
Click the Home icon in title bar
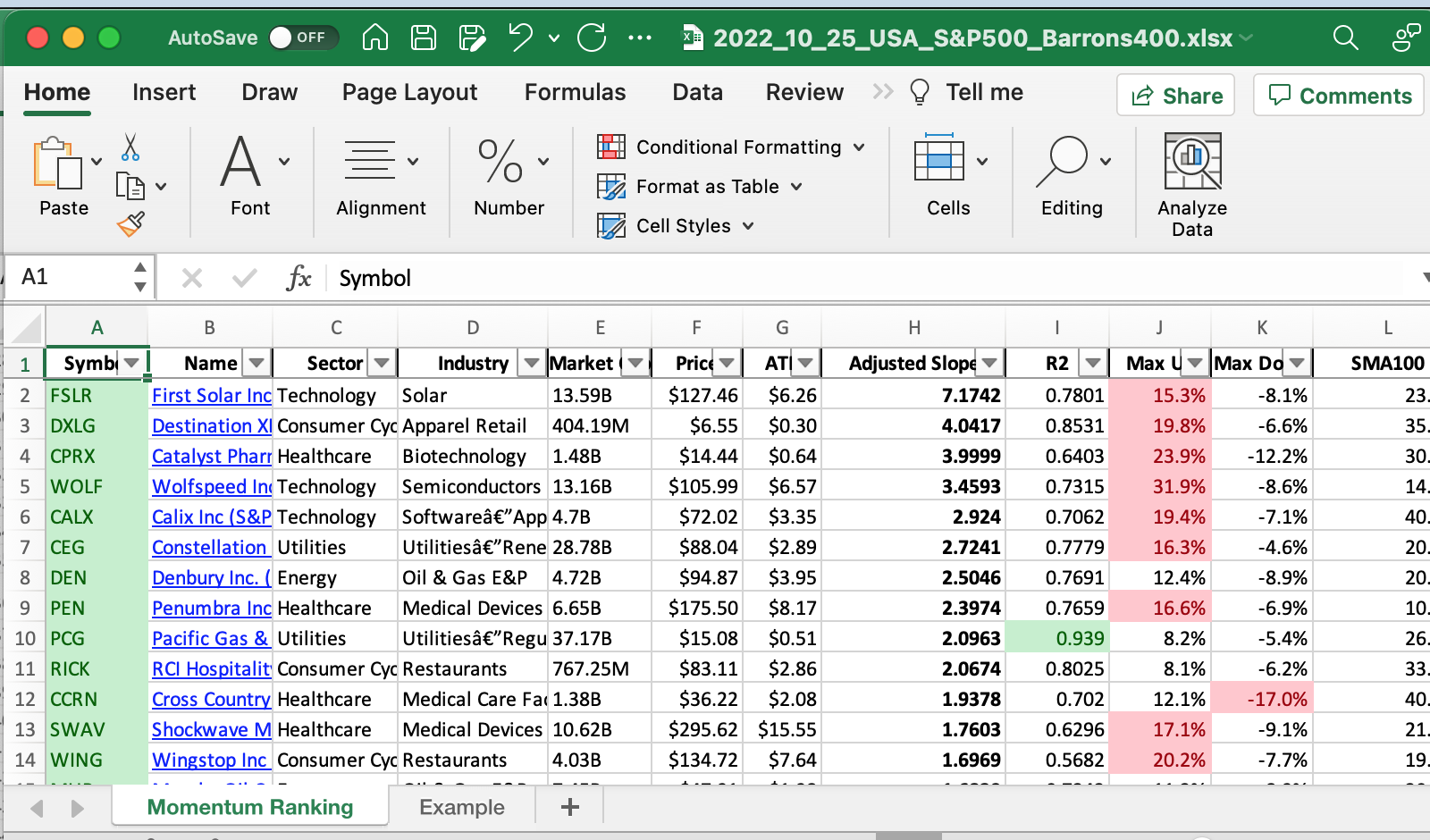[375, 38]
